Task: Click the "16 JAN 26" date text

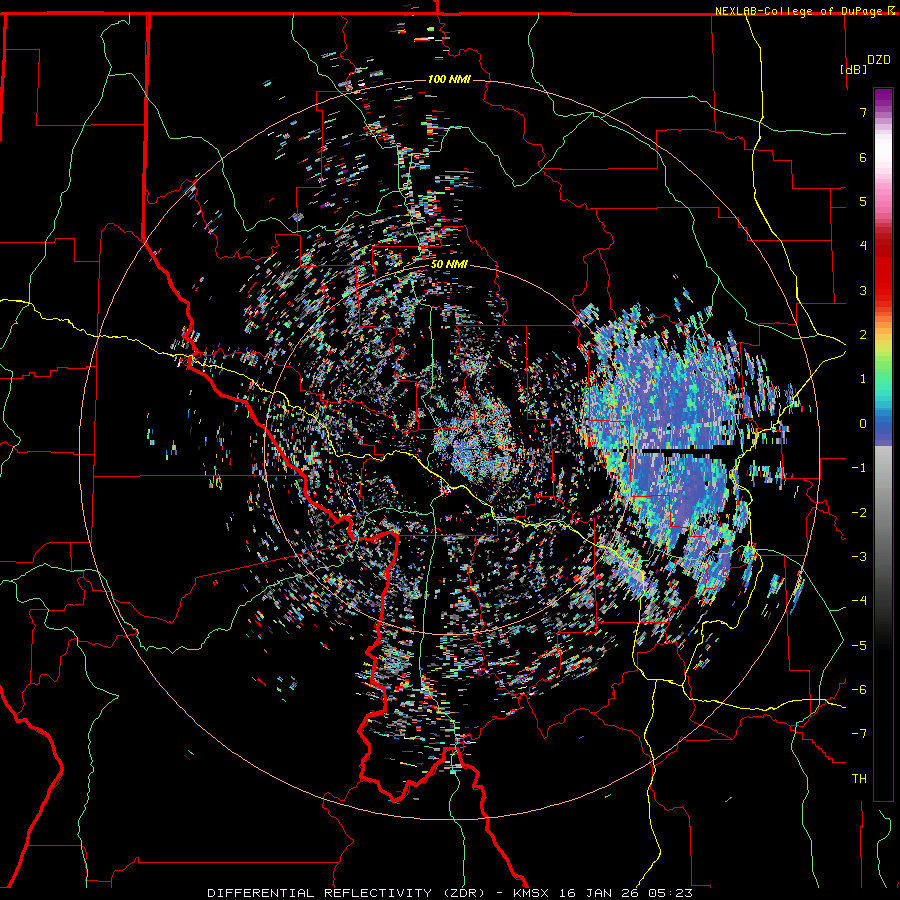Action: pyautogui.click(x=601, y=893)
